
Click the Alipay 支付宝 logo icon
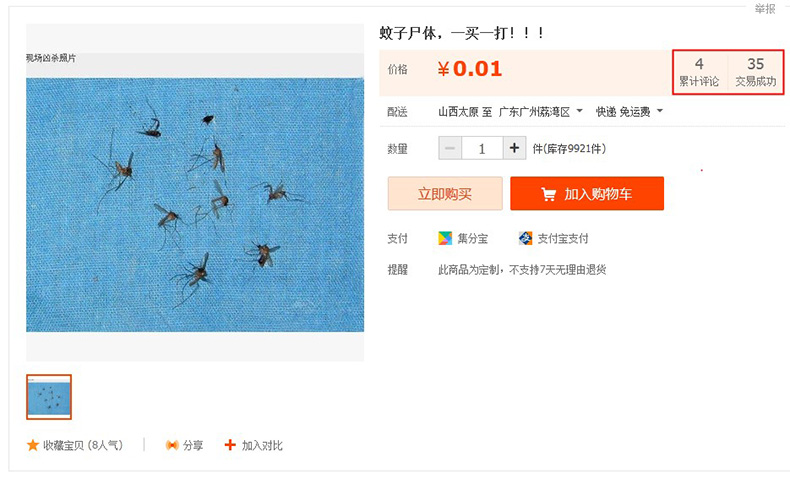(525, 238)
